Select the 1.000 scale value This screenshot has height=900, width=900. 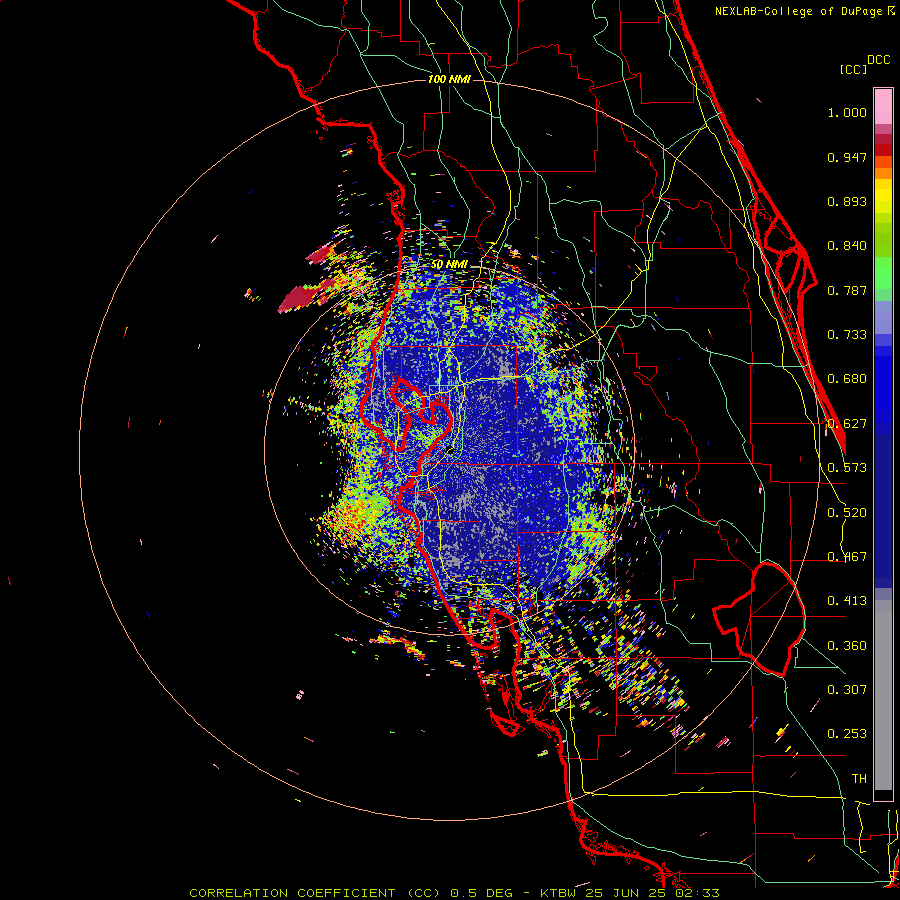click(847, 112)
